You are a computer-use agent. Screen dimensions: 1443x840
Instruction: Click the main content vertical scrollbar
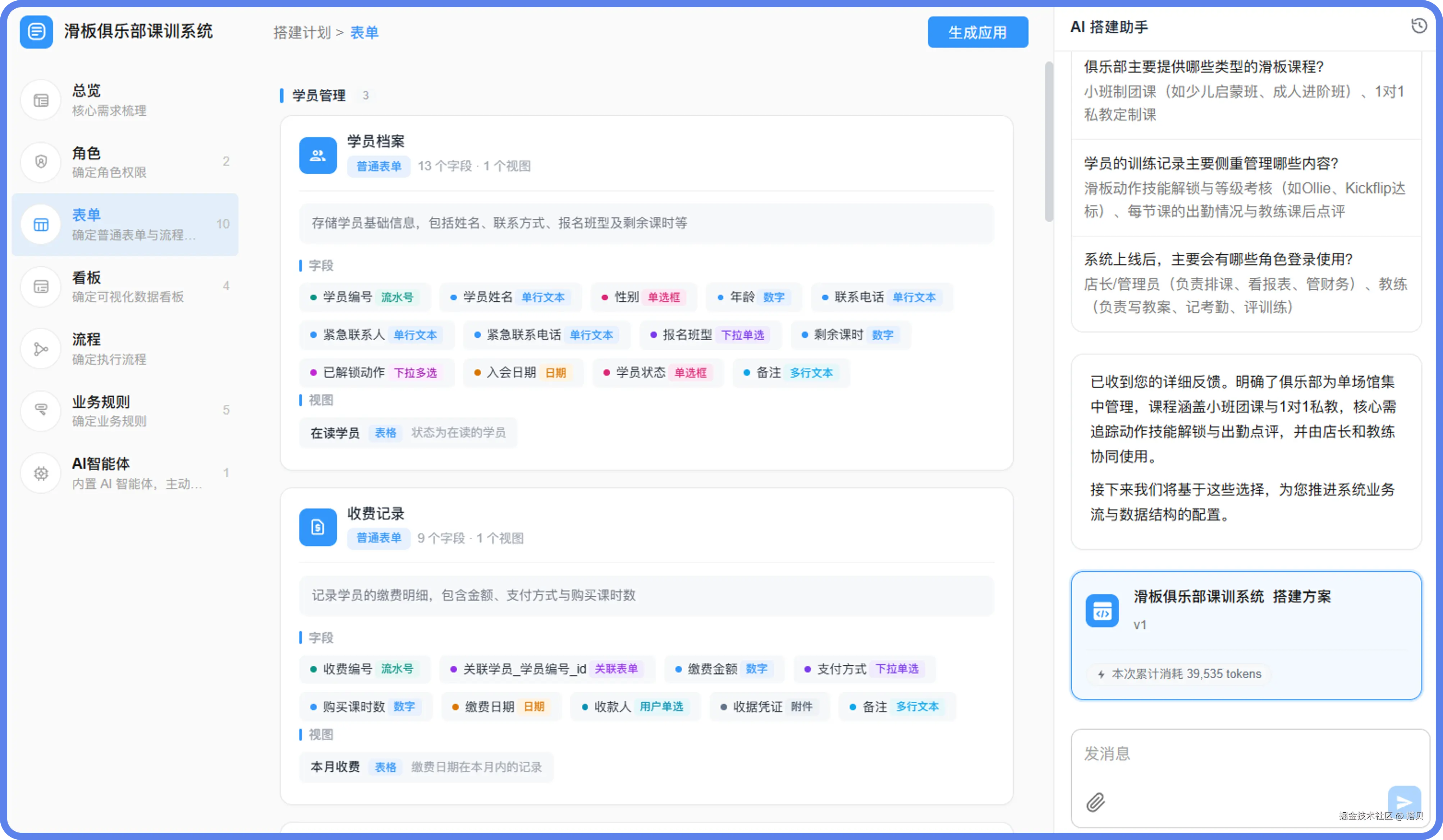coord(1049,141)
